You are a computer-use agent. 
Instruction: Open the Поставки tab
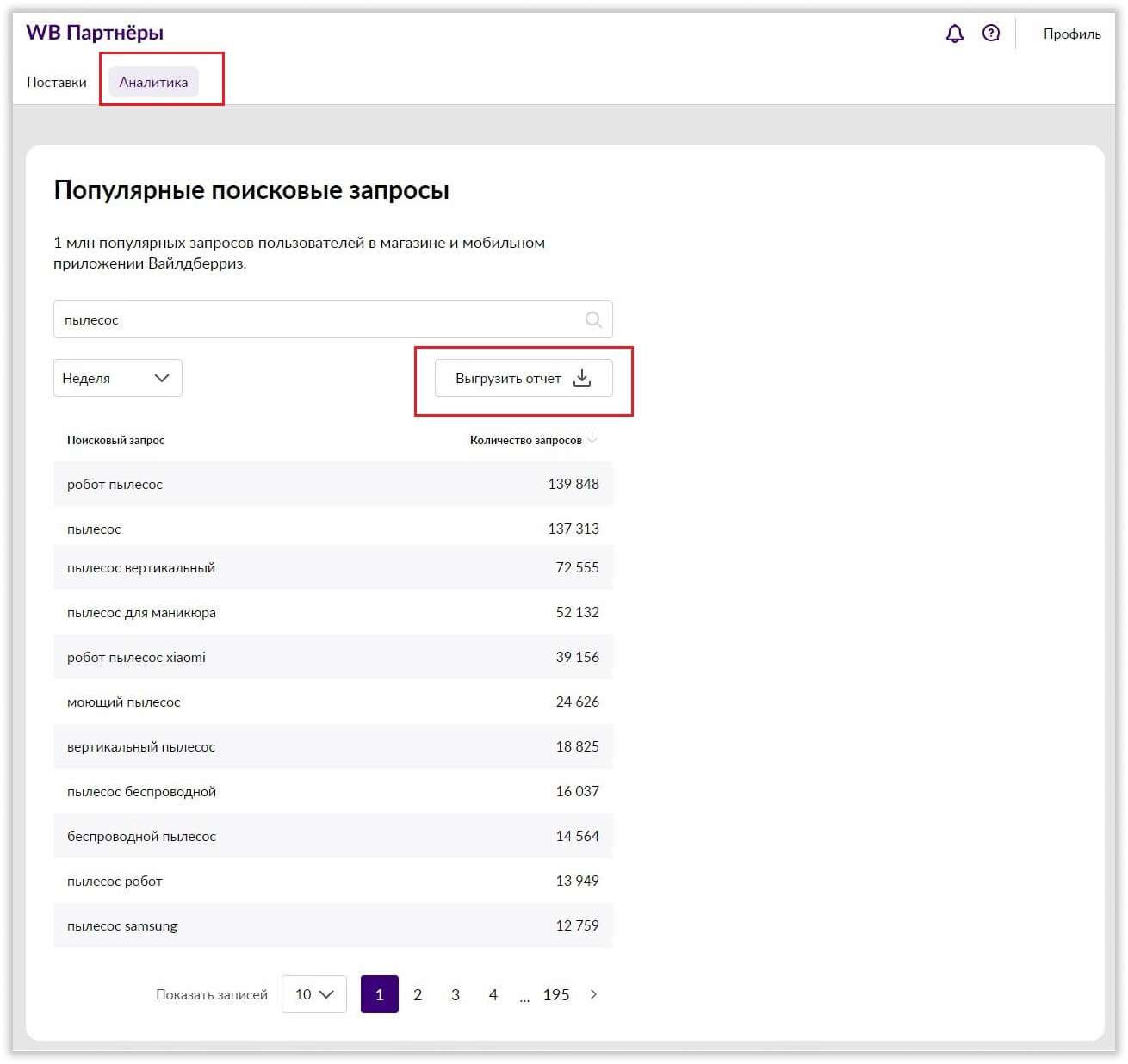point(57,82)
